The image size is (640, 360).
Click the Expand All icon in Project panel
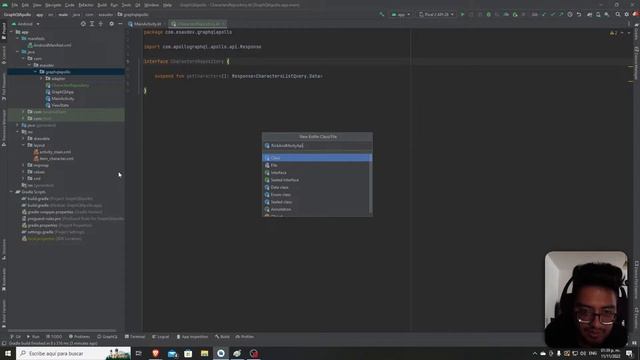click(x=92, y=24)
